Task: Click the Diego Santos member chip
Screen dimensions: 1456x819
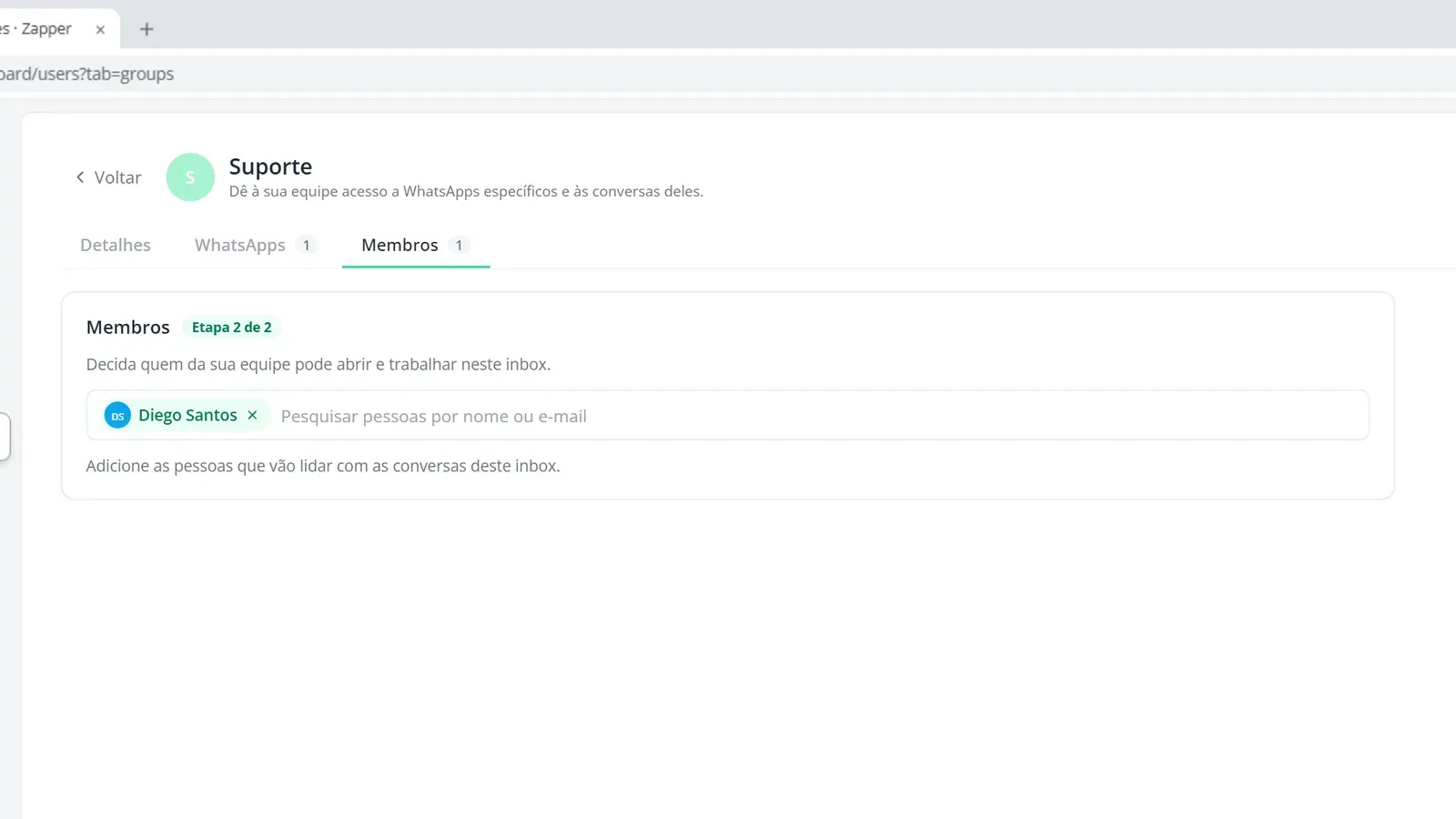Action: click(185, 415)
